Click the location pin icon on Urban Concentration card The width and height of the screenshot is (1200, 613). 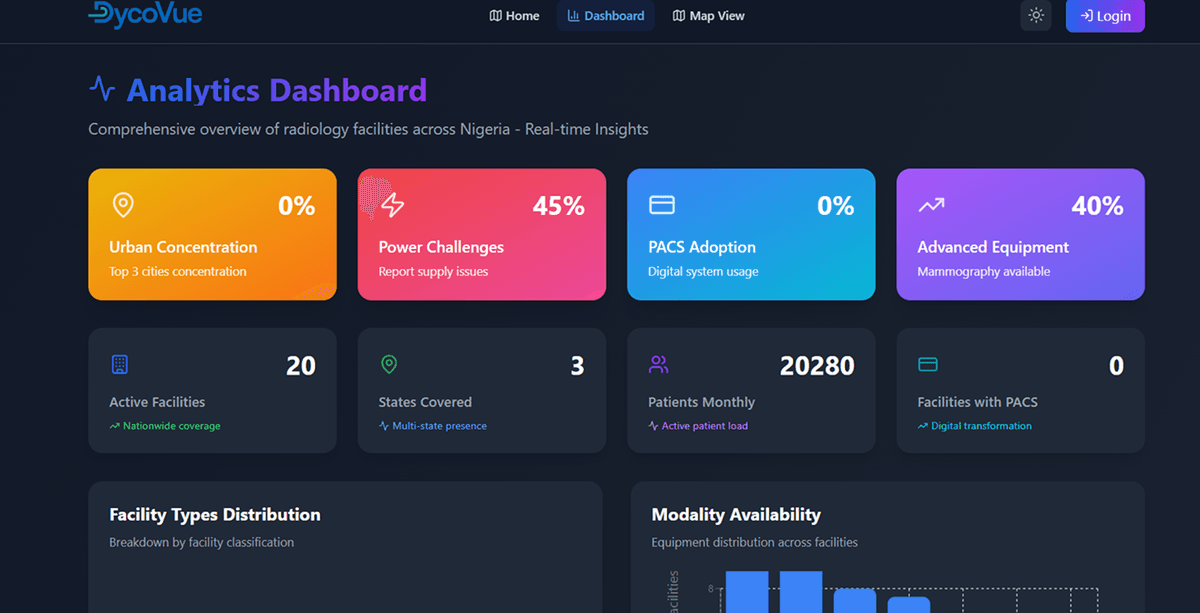(123, 204)
